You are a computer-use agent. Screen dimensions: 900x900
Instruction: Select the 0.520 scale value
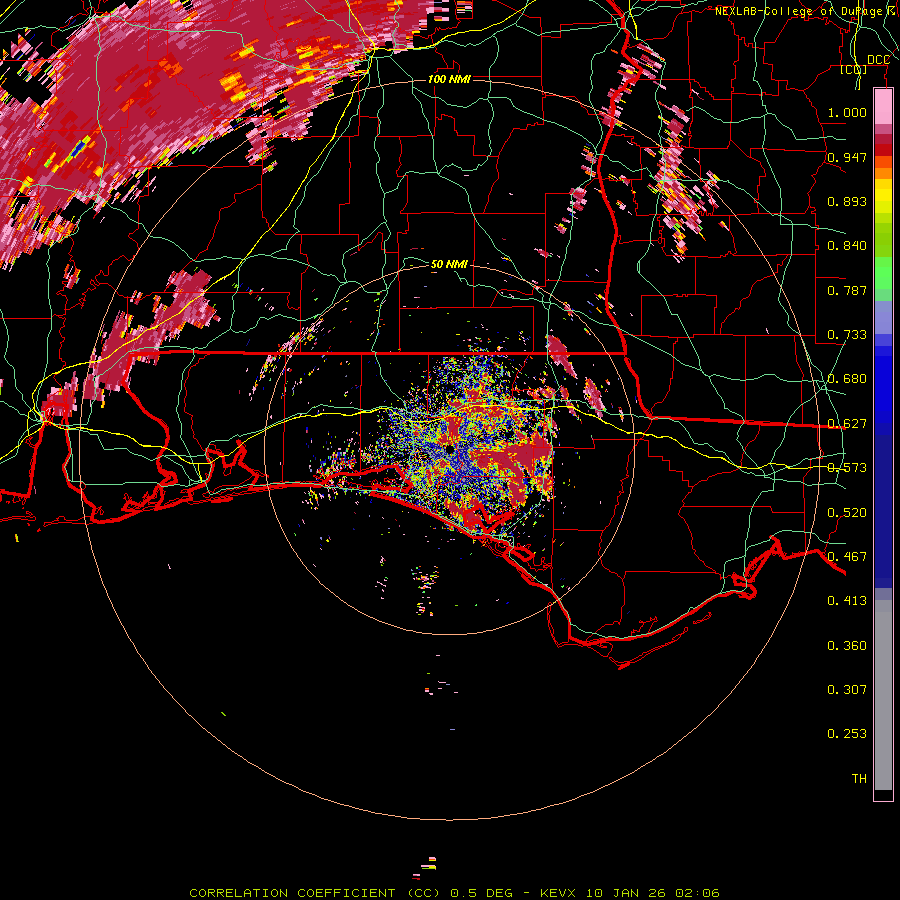tap(847, 513)
